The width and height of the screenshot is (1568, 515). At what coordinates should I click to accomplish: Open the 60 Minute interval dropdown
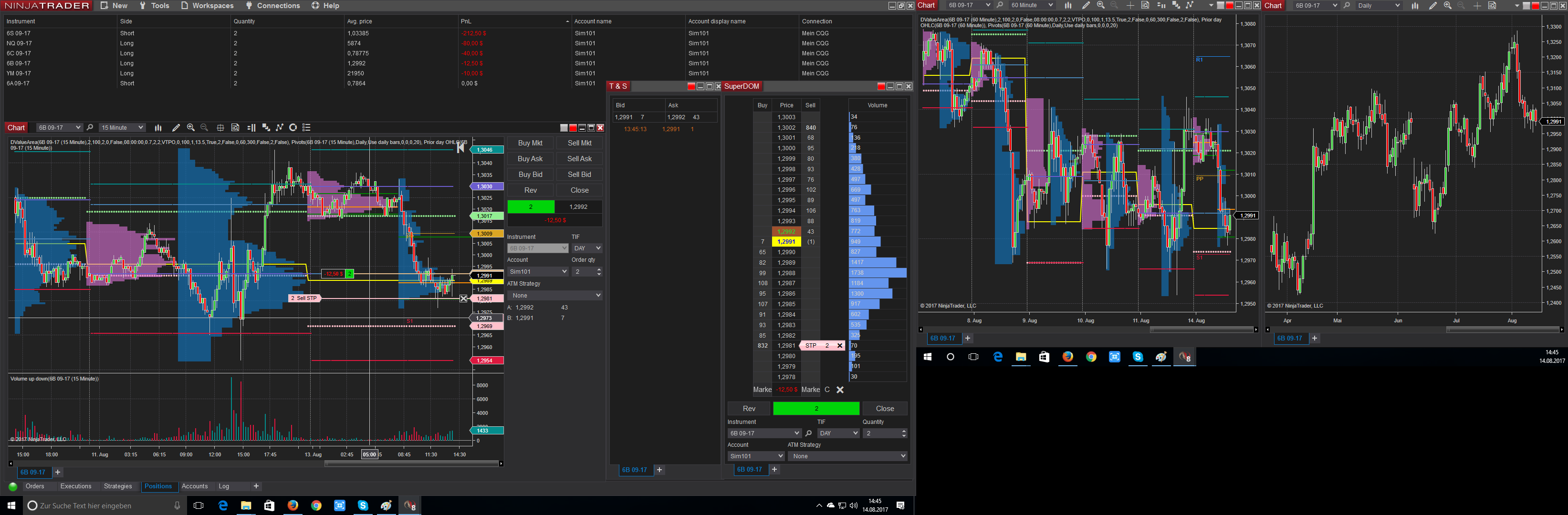click(1031, 5)
